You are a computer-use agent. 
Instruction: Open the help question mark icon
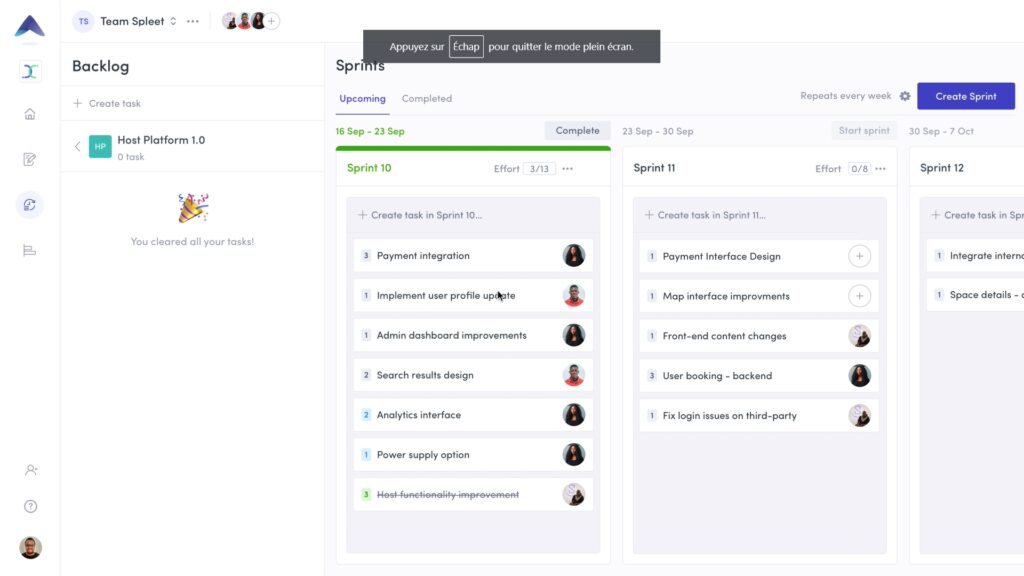[30, 506]
